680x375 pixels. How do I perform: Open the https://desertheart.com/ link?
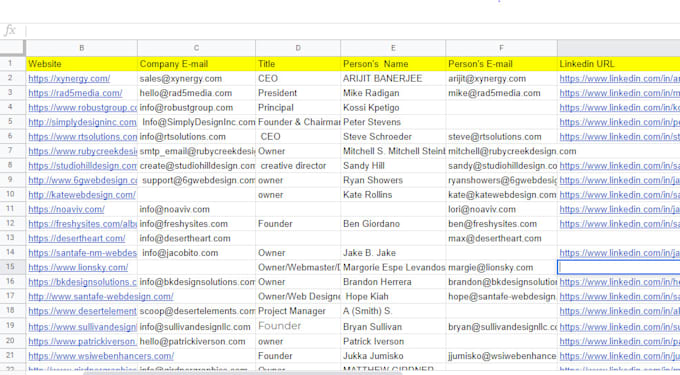(77, 238)
